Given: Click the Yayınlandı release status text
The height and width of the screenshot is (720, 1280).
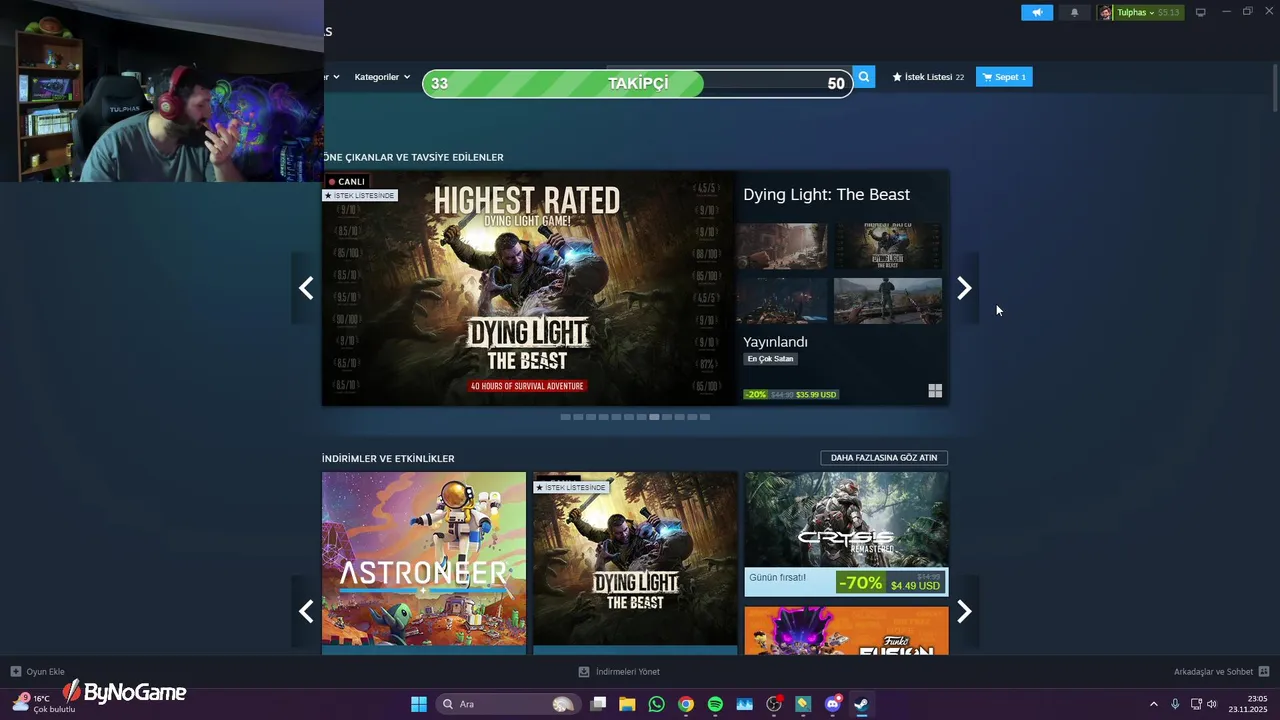Looking at the screenshot, I should 775,342.
